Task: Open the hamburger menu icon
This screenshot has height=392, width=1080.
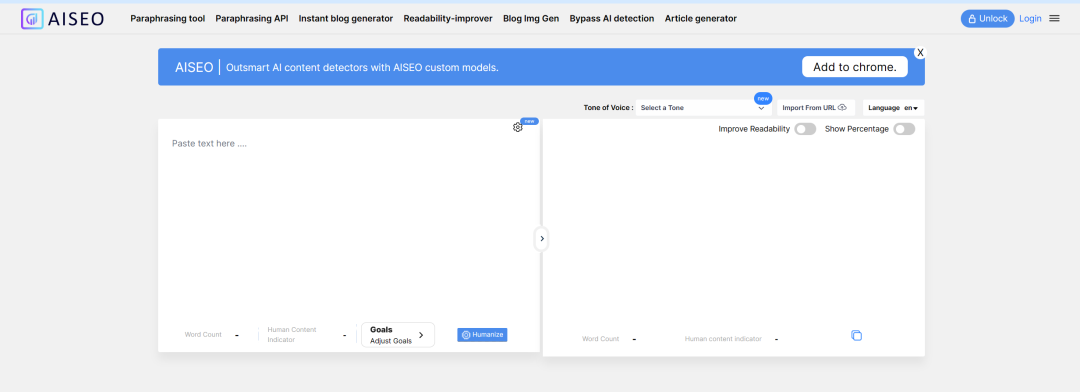Action: pos(1054,19)
